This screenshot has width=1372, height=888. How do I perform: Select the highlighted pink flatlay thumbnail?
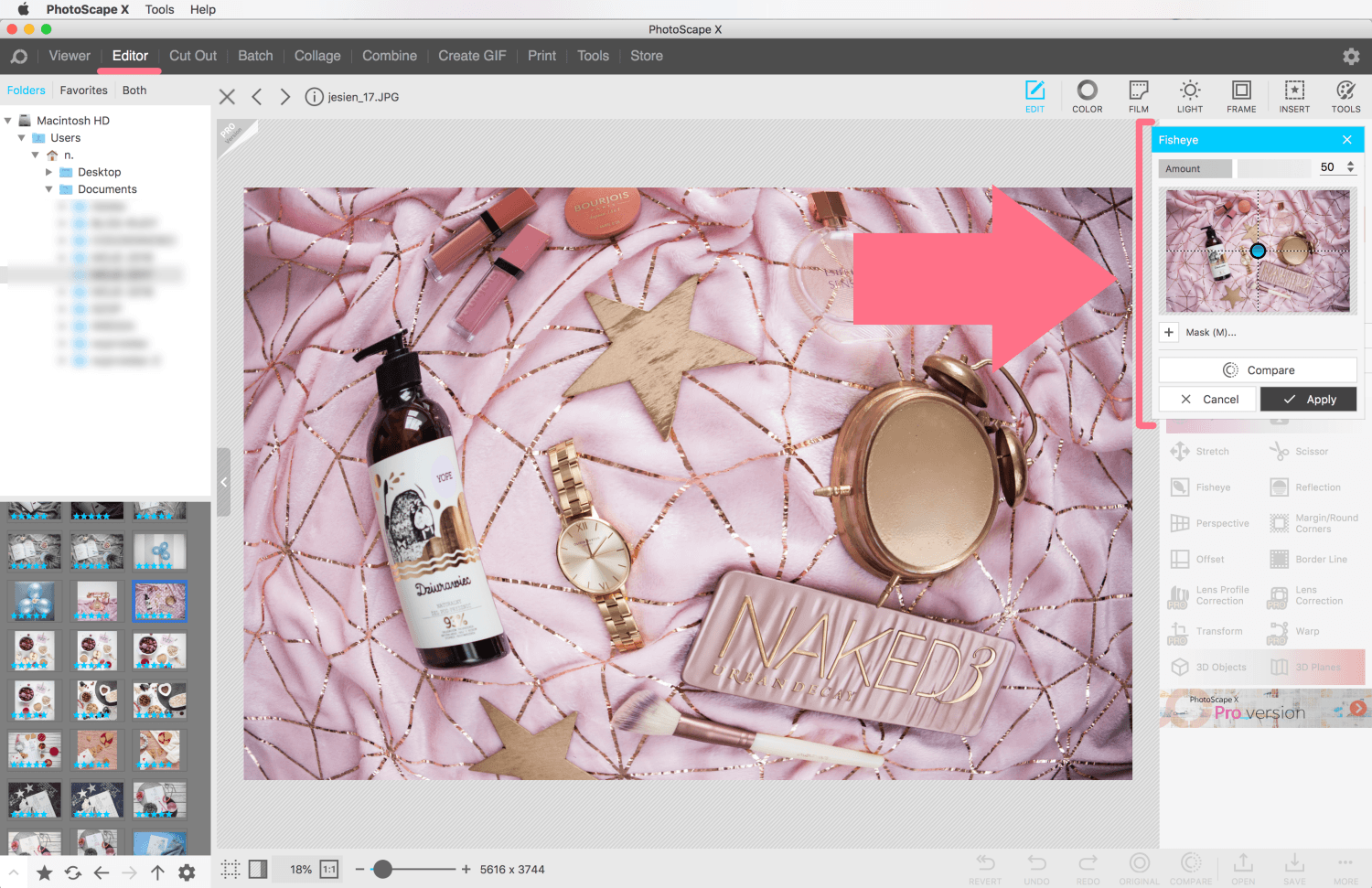point(159,601)
